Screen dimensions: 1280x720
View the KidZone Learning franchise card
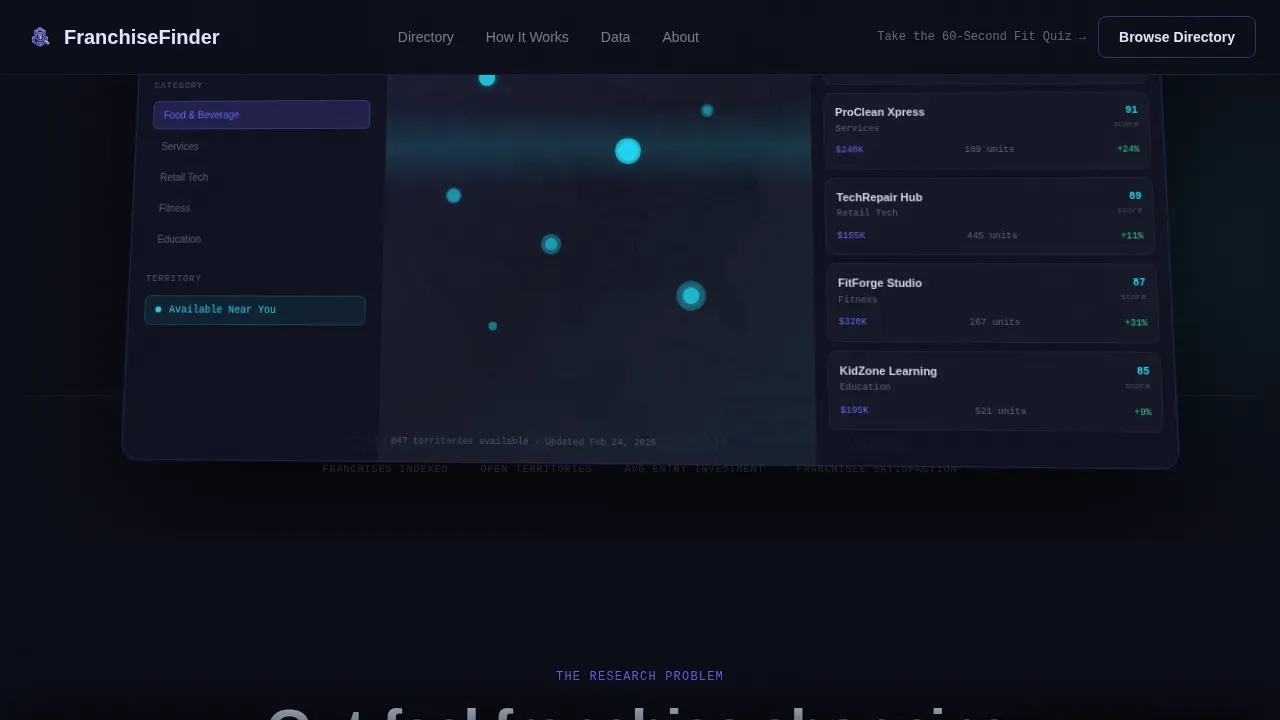[x=995, y=391]
